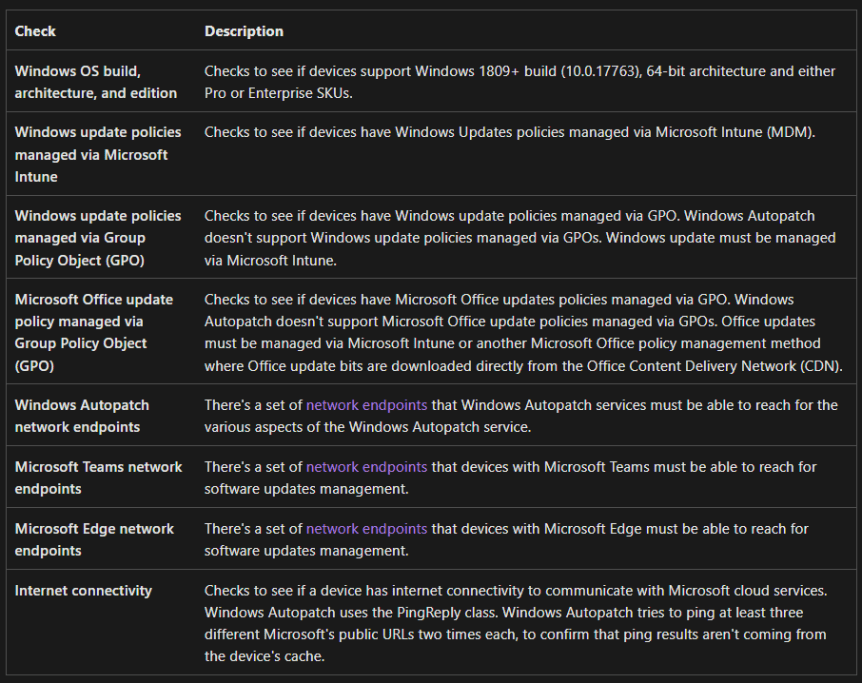The width and height of the screenshot is (862, 683).
Task: Open network endpoints link in Microsoft Teams row
Action: click(366, 467)
